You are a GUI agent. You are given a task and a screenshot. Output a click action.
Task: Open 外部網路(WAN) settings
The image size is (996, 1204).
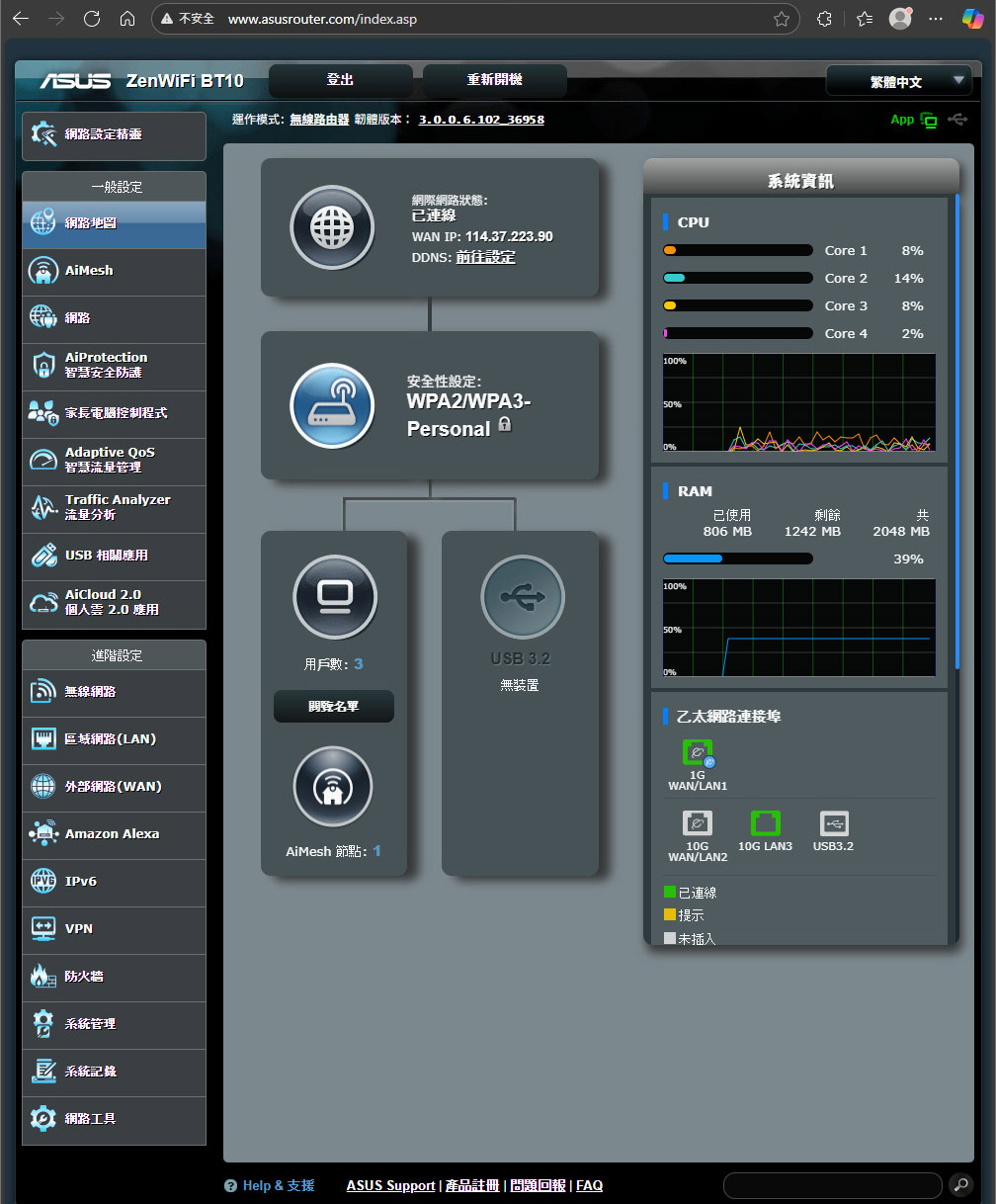[x=114, y=788]
